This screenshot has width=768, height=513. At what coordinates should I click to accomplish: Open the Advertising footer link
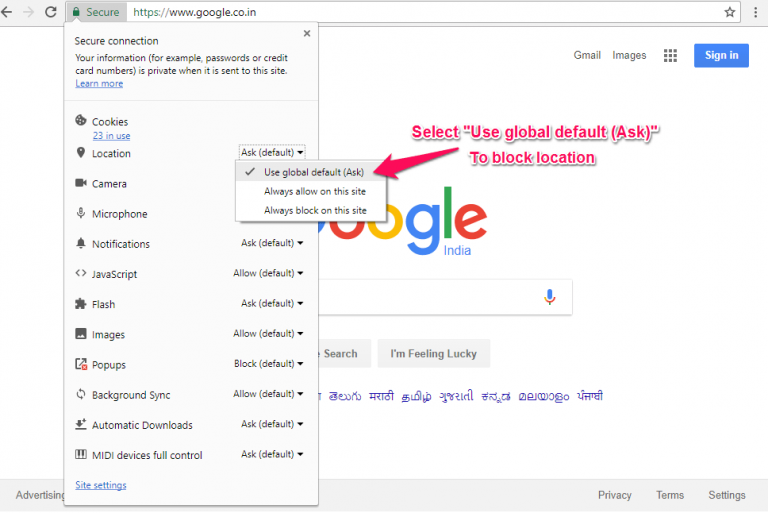(x=40, y=495)
